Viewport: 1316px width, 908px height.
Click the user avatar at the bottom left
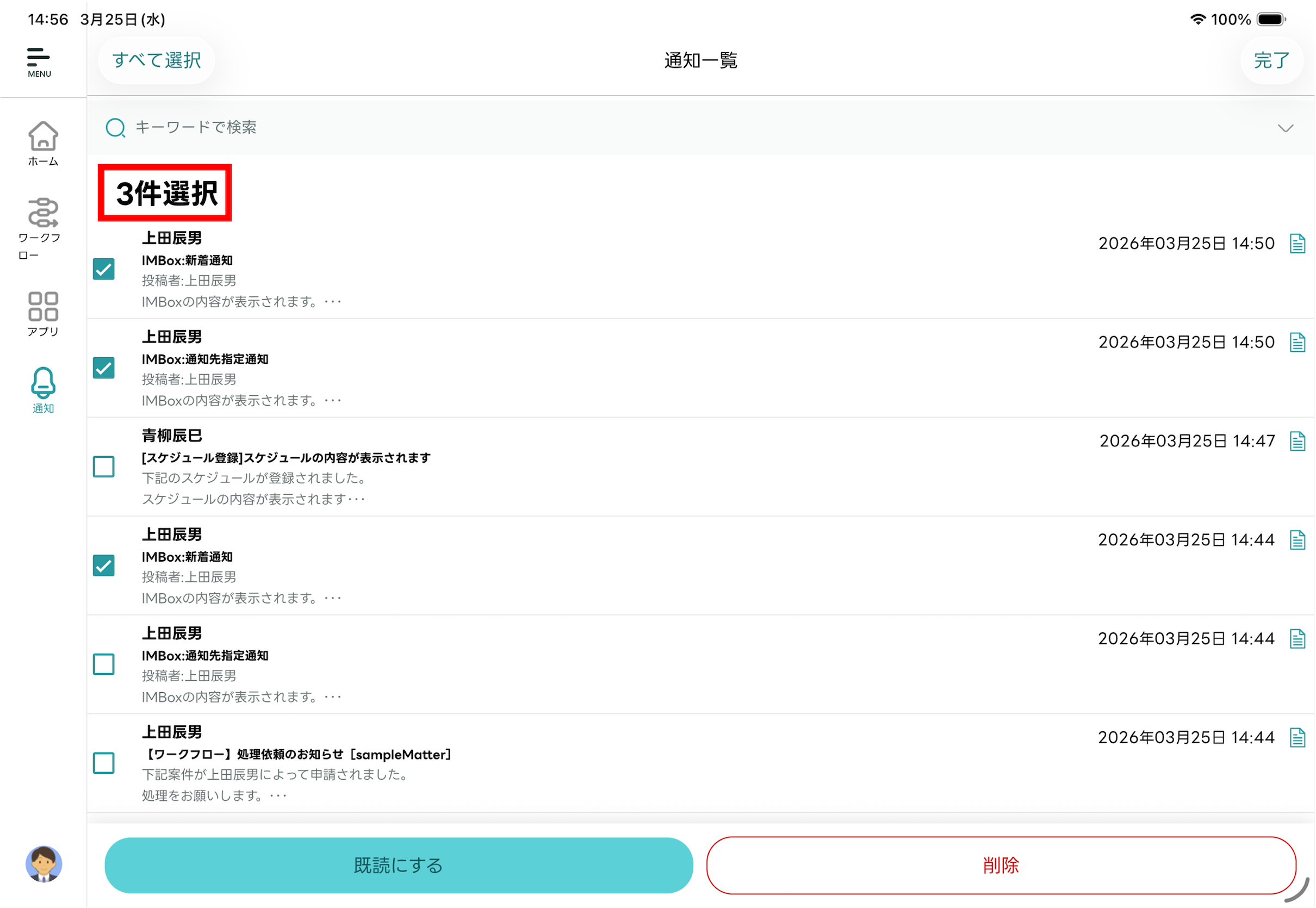click(x=44, y=863)
